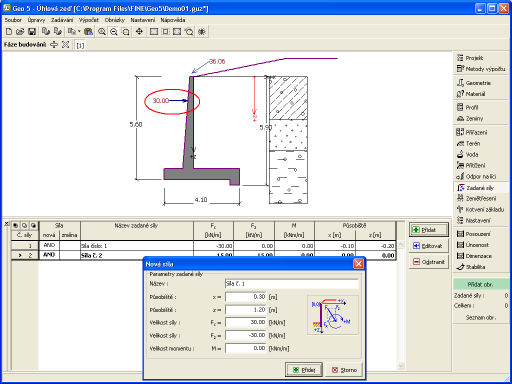
Task: Open the Úpravy menu
Action: (36, 20)
